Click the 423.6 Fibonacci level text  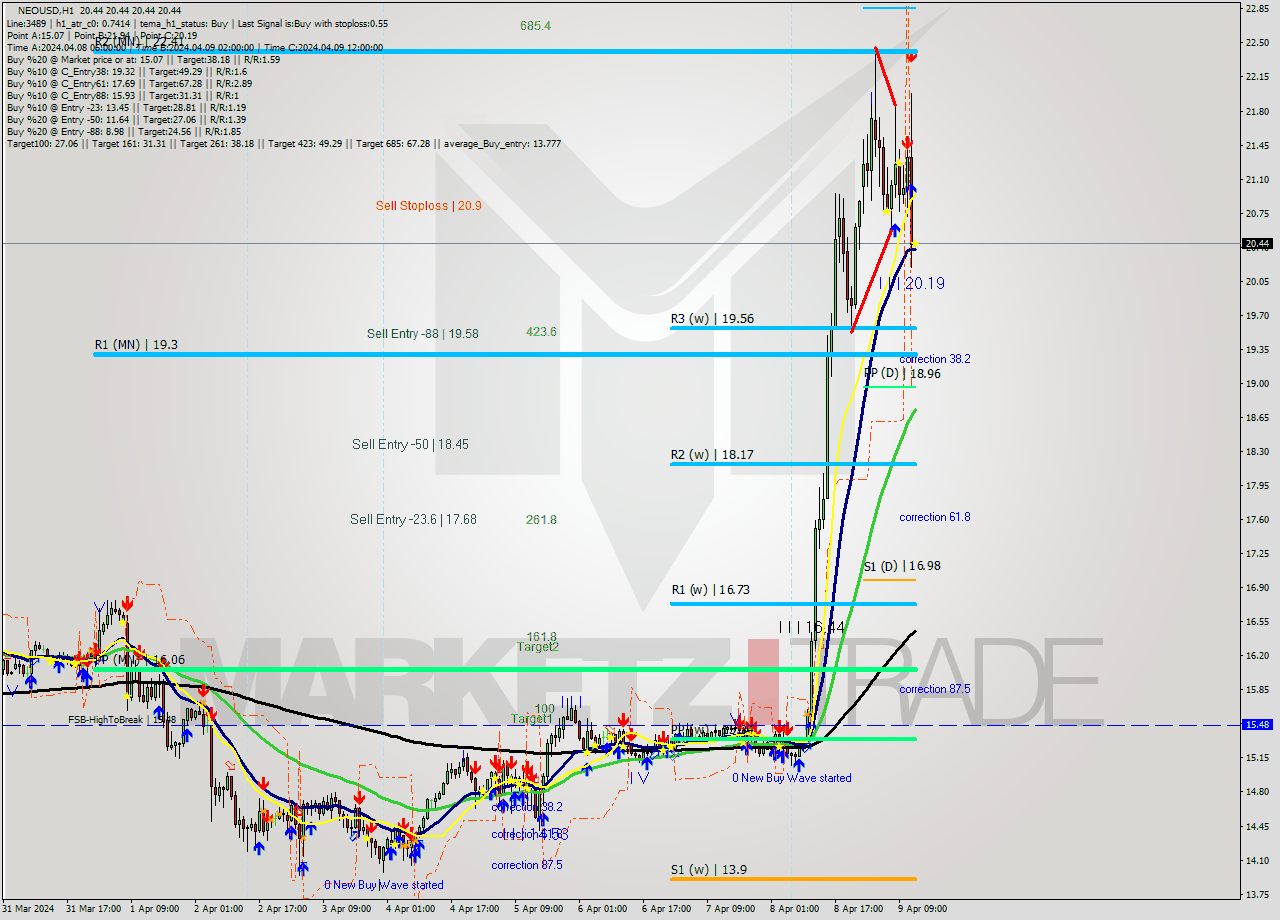[541, 332]
